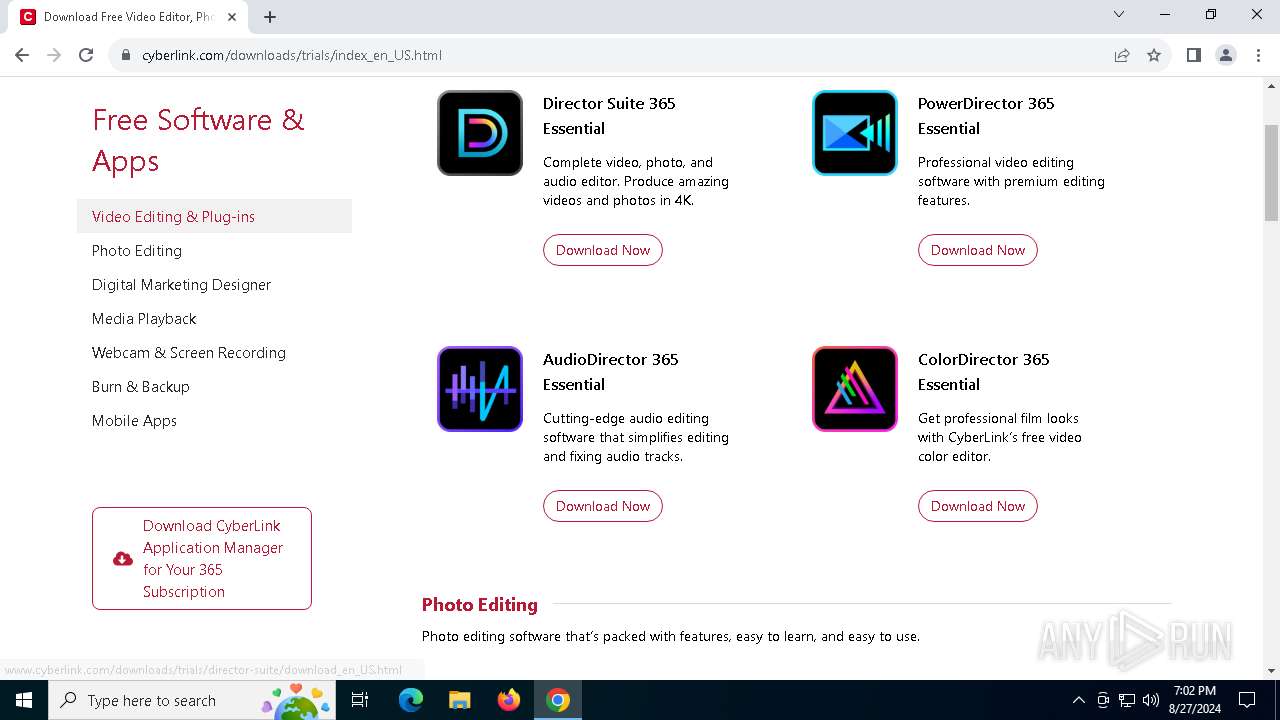The image size is (1280, 720).
Task: Download AudioDirector 365 Essential now
Action: pyautogui.click(x=603, y=506)
